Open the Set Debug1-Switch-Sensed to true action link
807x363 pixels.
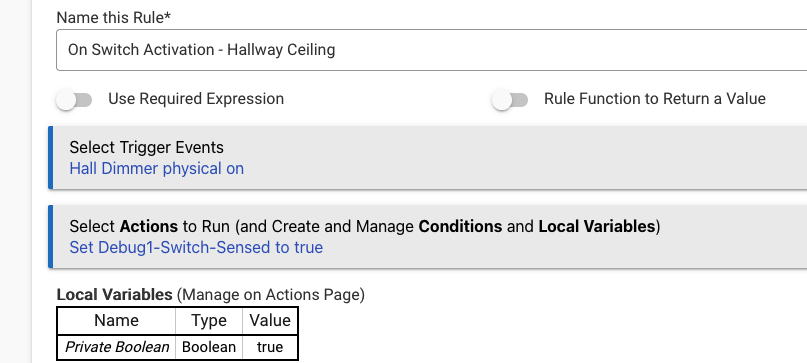[x=196, y=248]
